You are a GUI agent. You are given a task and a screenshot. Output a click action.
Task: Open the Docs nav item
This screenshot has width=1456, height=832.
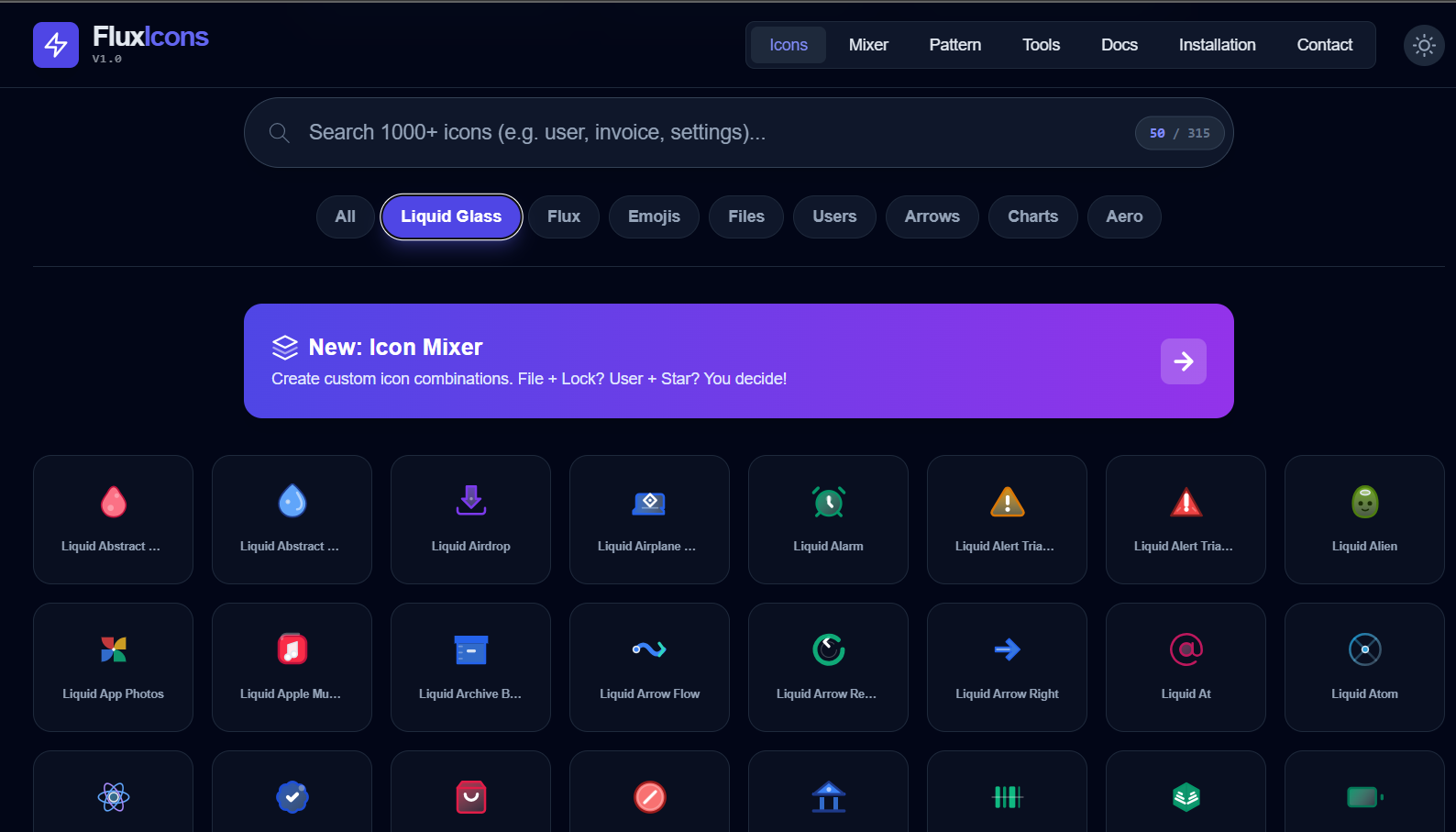1119,45
